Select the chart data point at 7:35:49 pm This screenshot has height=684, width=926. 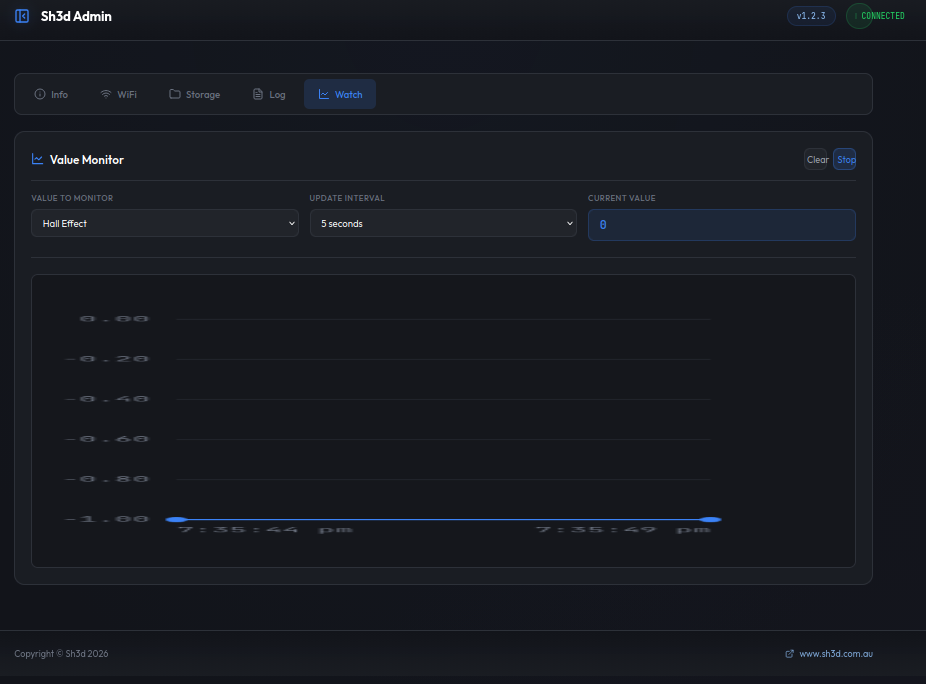pyautogui.click(x=711, y=519)
